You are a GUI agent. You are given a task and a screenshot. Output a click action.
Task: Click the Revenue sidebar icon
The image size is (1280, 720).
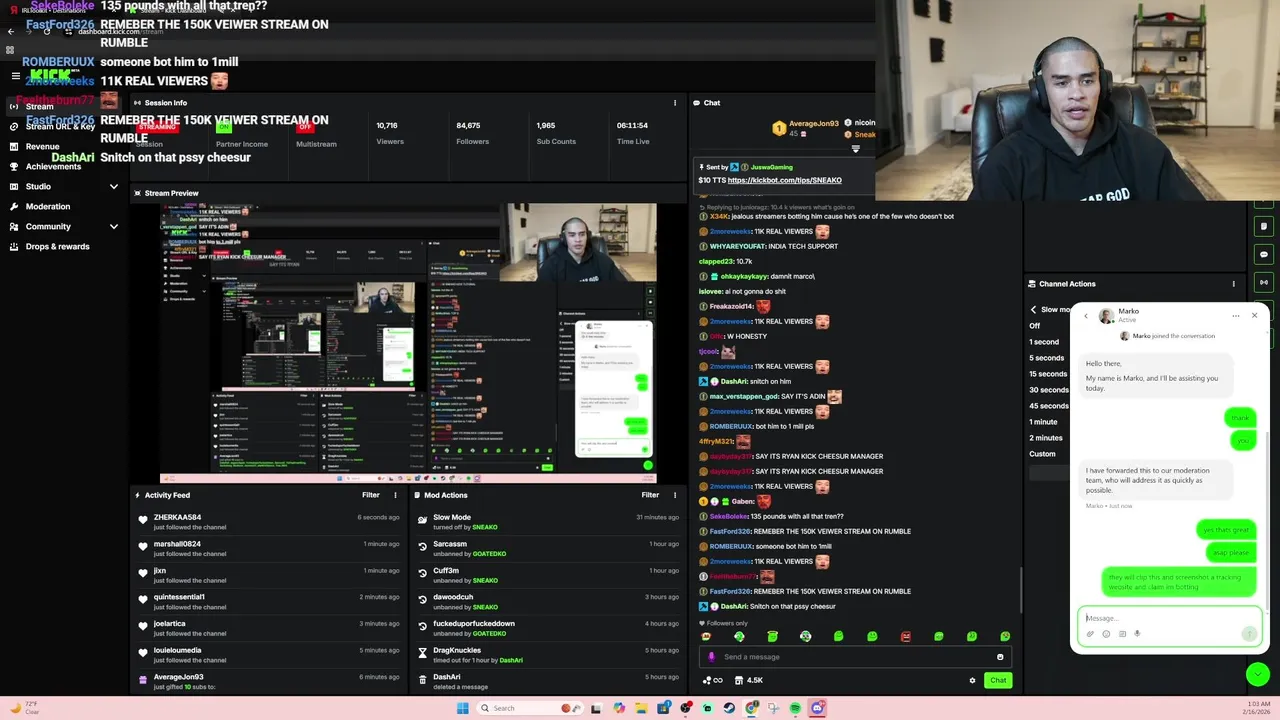14,146
